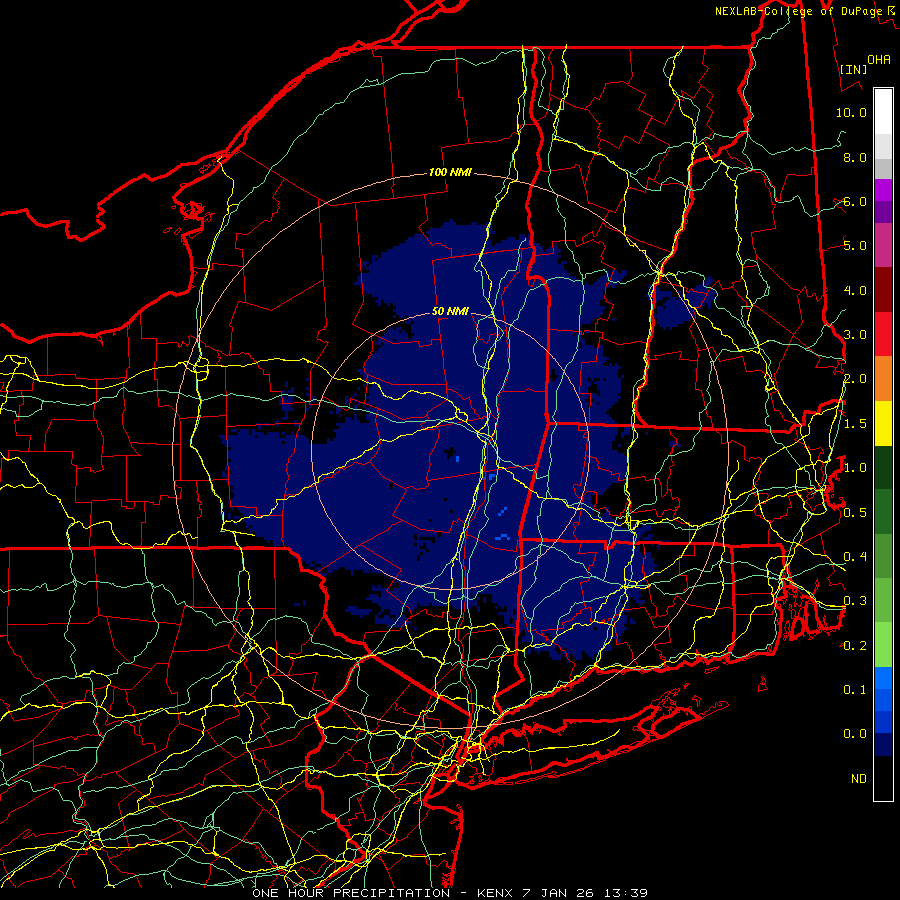Select the yellow legend swatch

point(883,423)
